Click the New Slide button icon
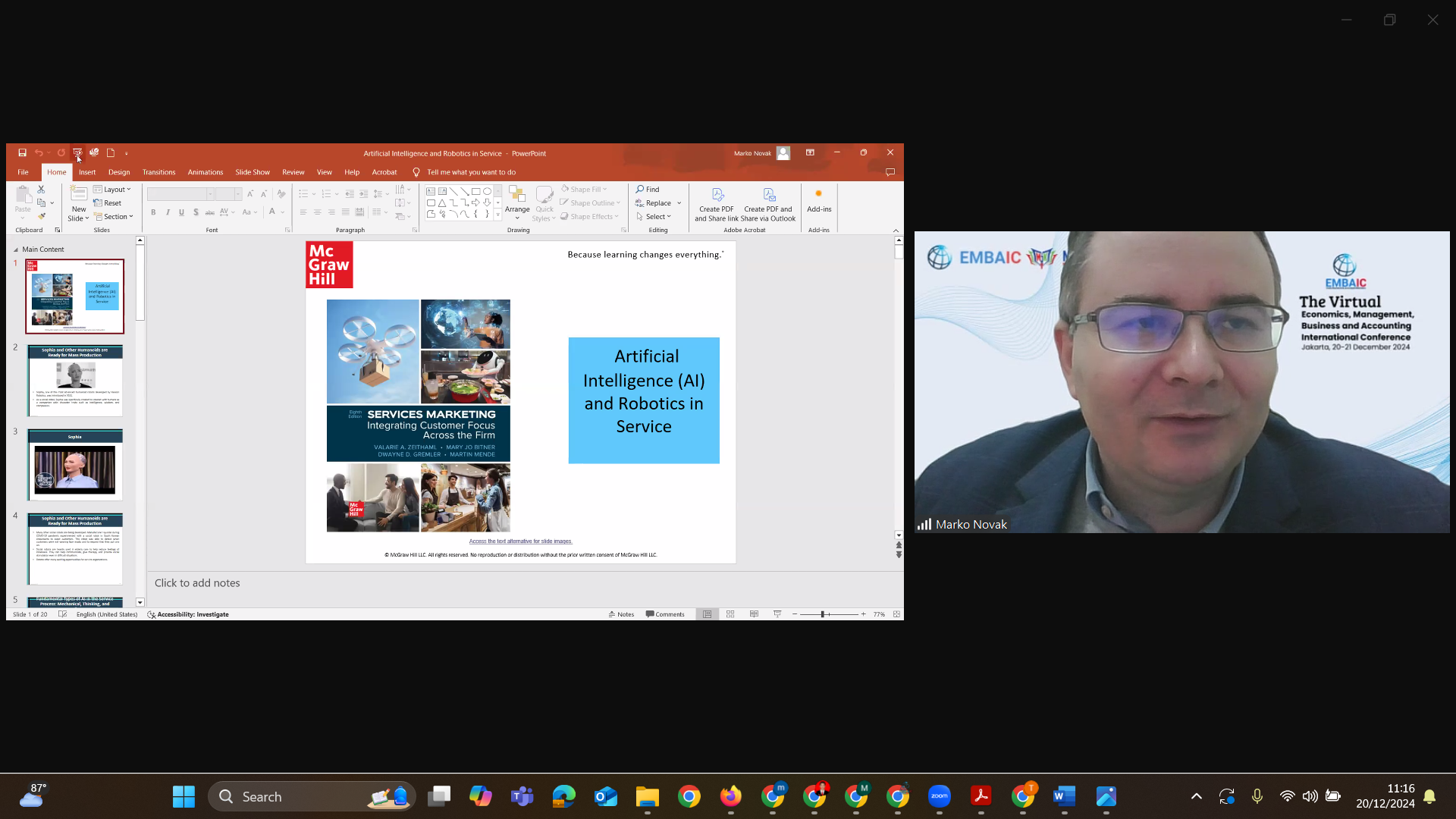1456x819 pixels. coord(78,194)
